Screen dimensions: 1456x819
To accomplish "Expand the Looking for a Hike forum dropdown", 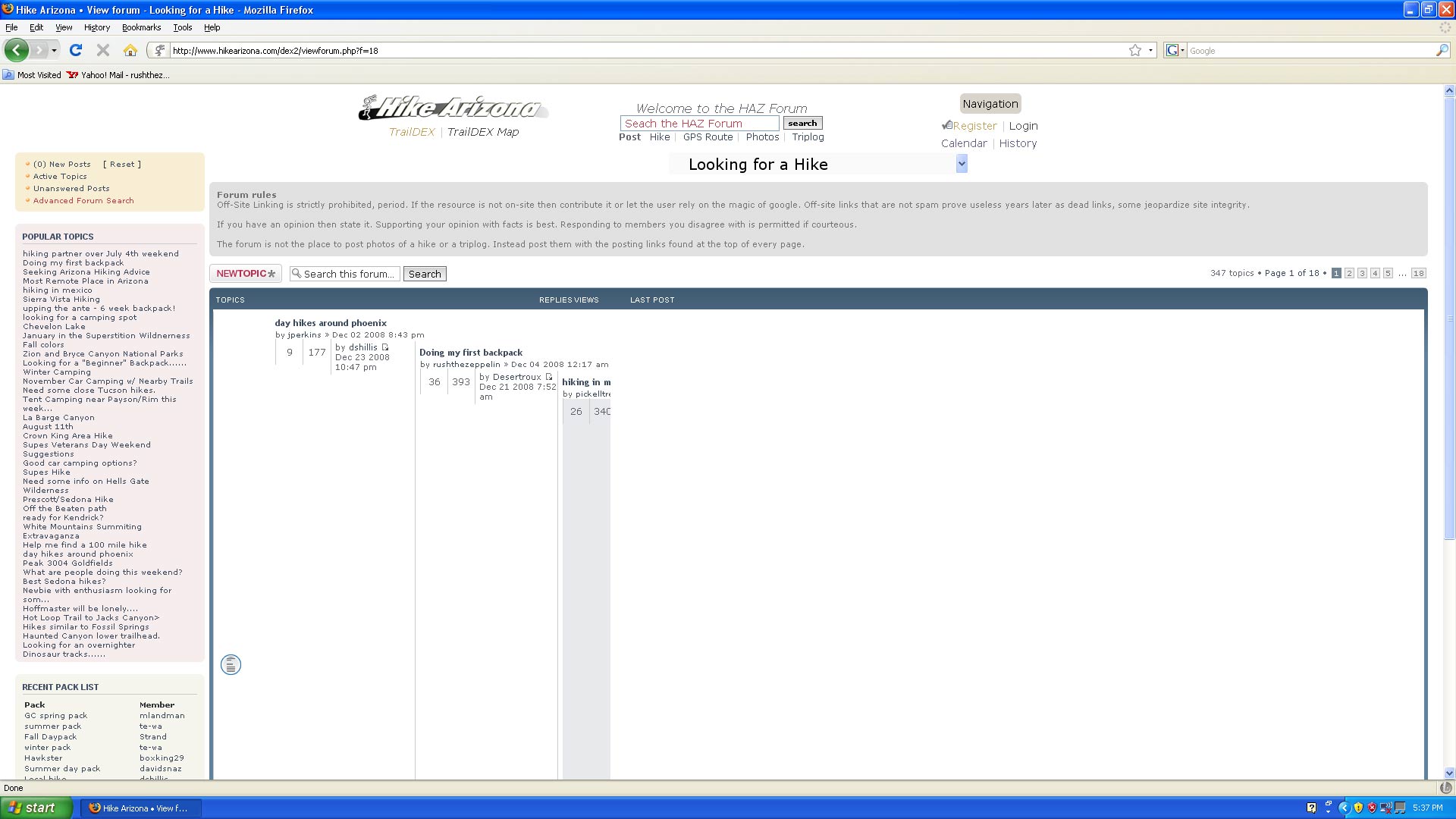I will pyautogui.click(x=962, y=164).
